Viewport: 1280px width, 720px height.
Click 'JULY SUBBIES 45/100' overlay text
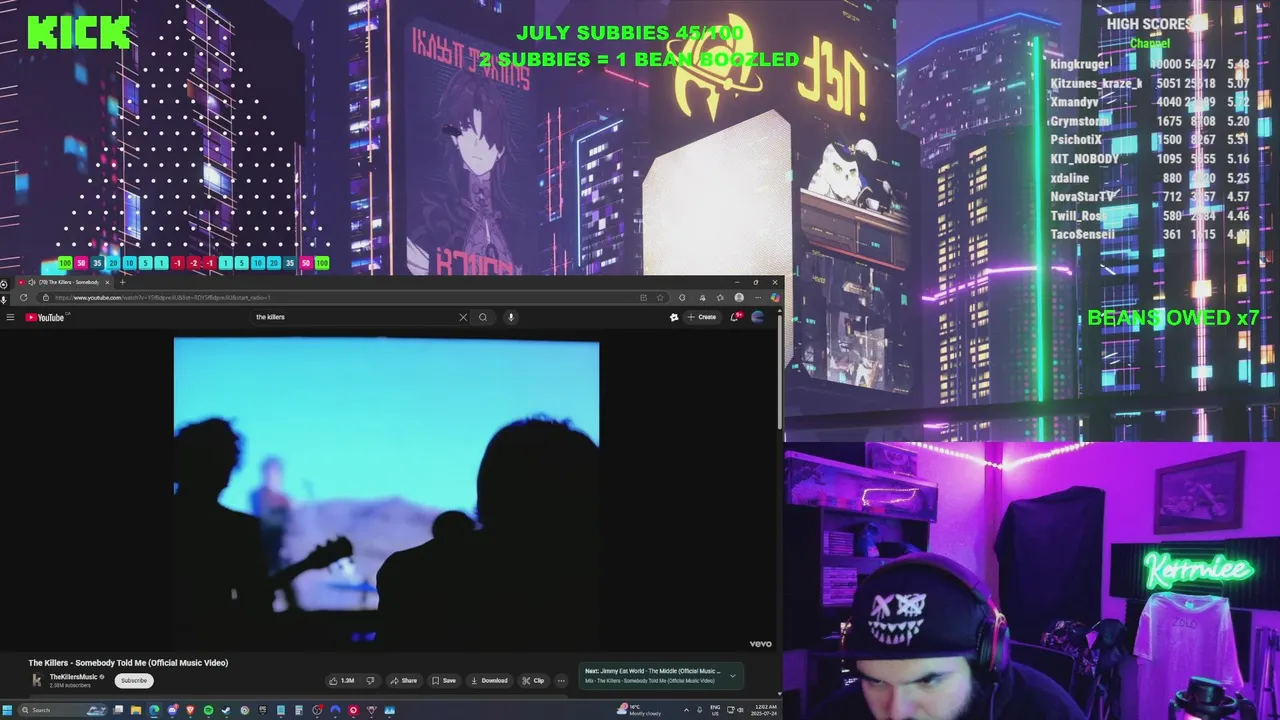(x=630, y=33)
